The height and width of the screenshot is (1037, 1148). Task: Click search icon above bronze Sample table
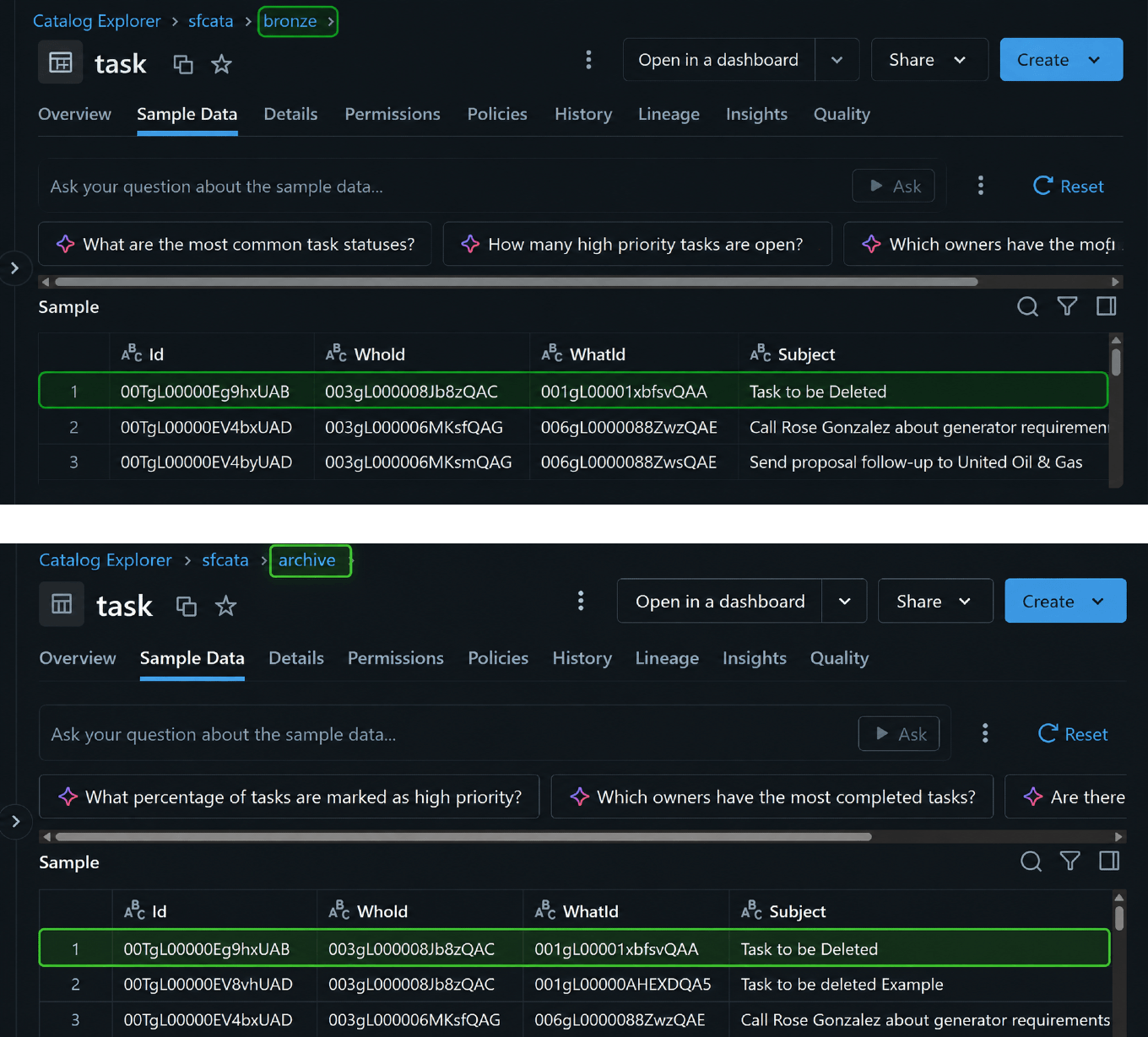click(x=1027, y=306)
